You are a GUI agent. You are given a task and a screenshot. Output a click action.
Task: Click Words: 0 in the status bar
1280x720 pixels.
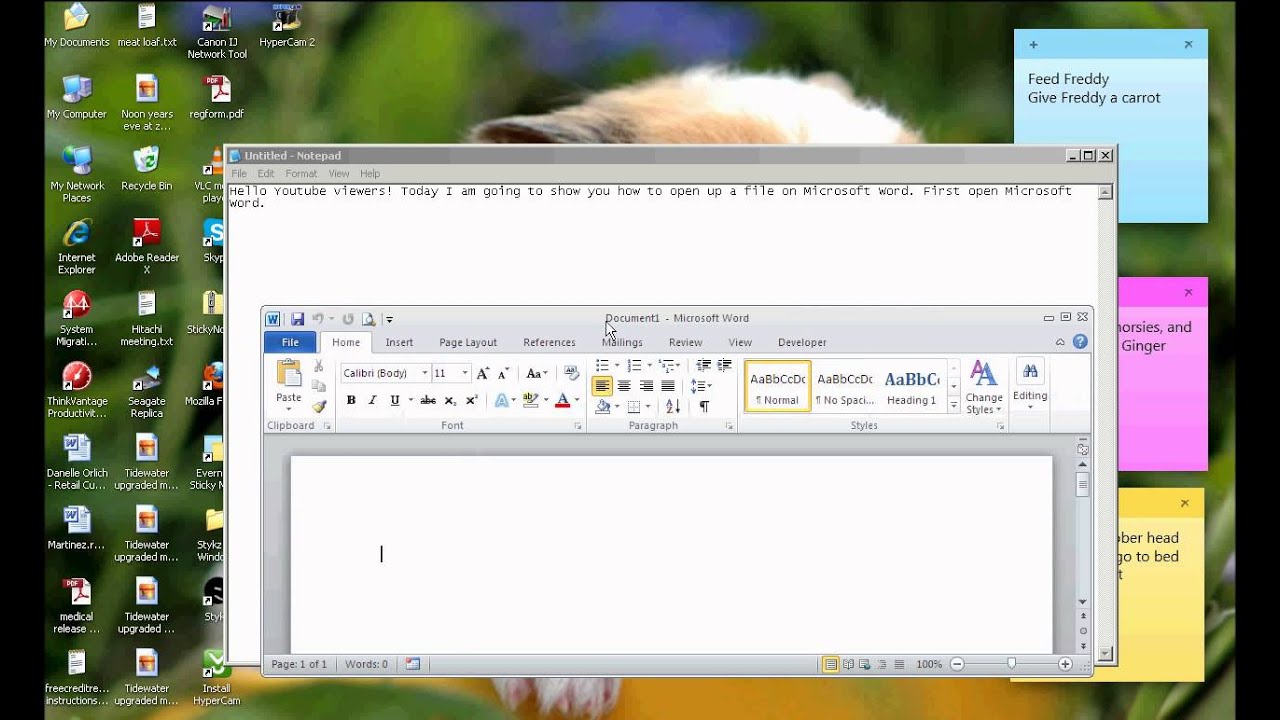pyautogui.click(x=366, y=664)
